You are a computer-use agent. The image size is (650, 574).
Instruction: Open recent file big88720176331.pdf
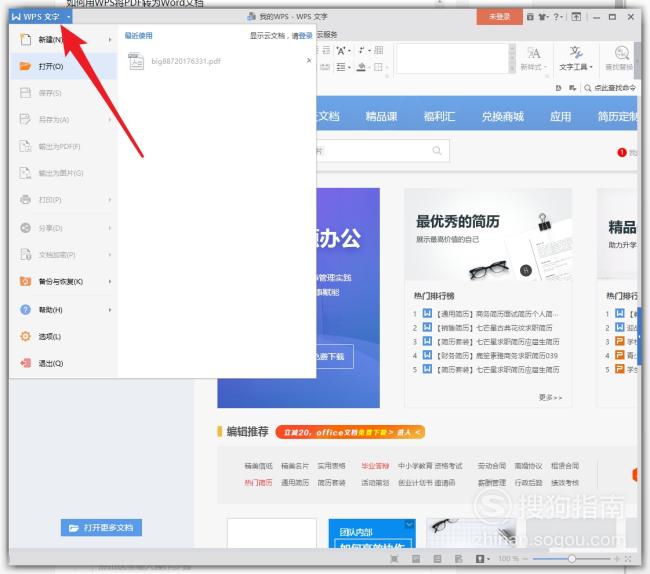click(216, 61)
